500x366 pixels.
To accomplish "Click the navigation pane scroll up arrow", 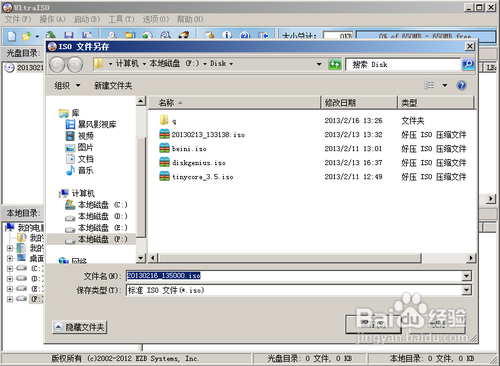I will (x=141, y=101).
